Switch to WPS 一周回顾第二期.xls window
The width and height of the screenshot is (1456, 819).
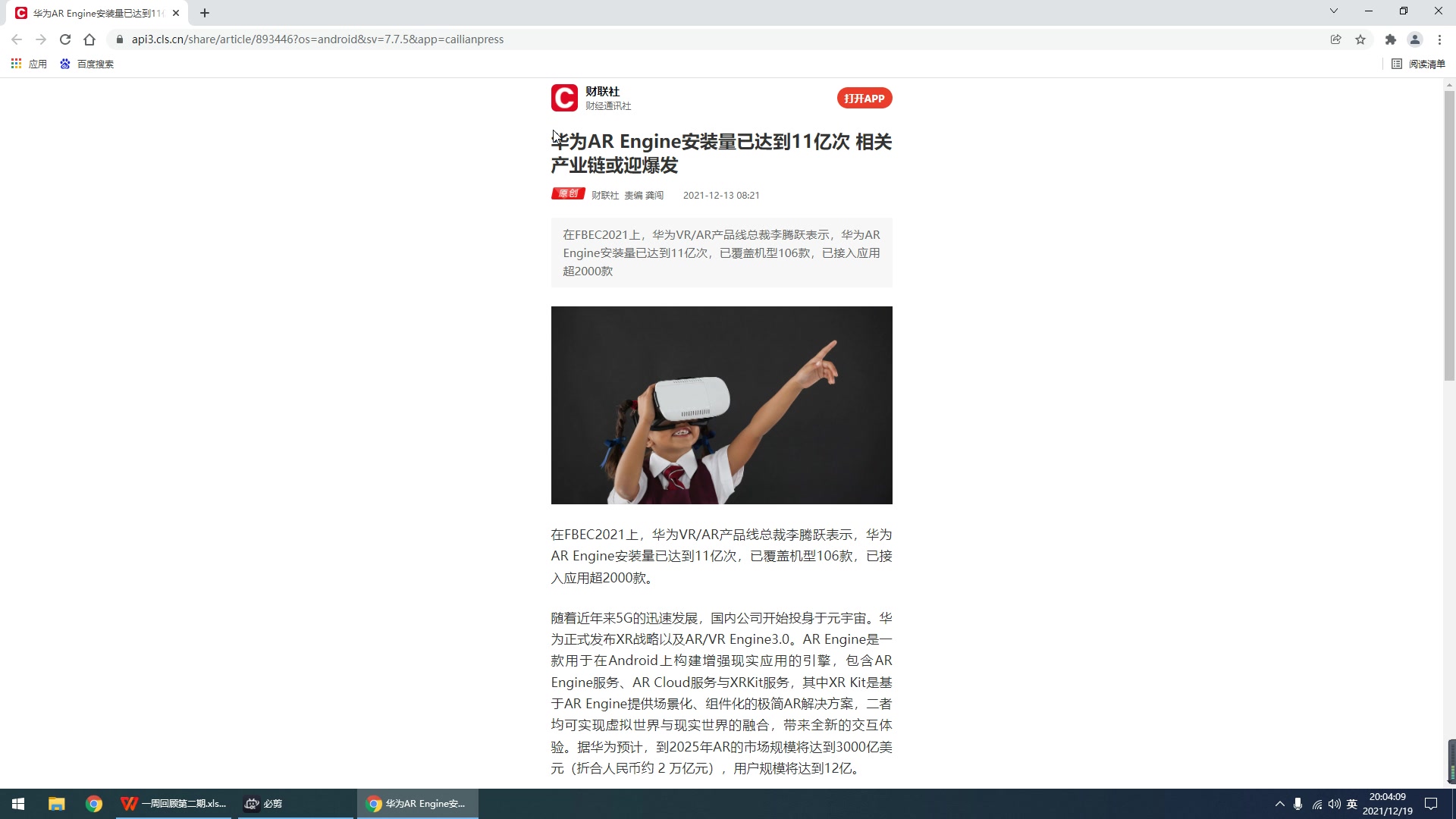174,804
